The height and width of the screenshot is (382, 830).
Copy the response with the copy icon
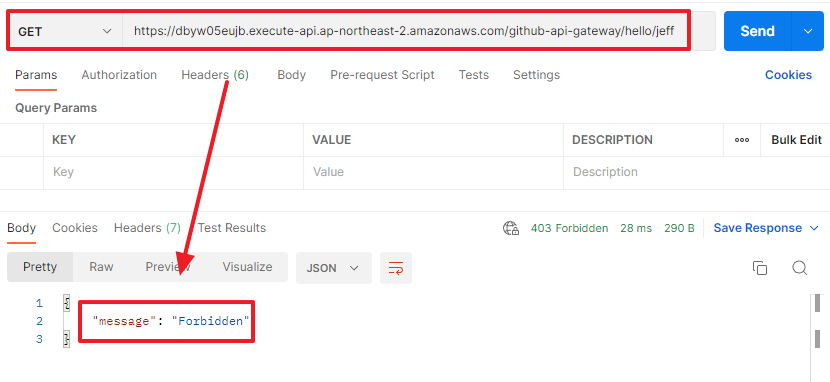pyautogui.click(x=760, y=268)
